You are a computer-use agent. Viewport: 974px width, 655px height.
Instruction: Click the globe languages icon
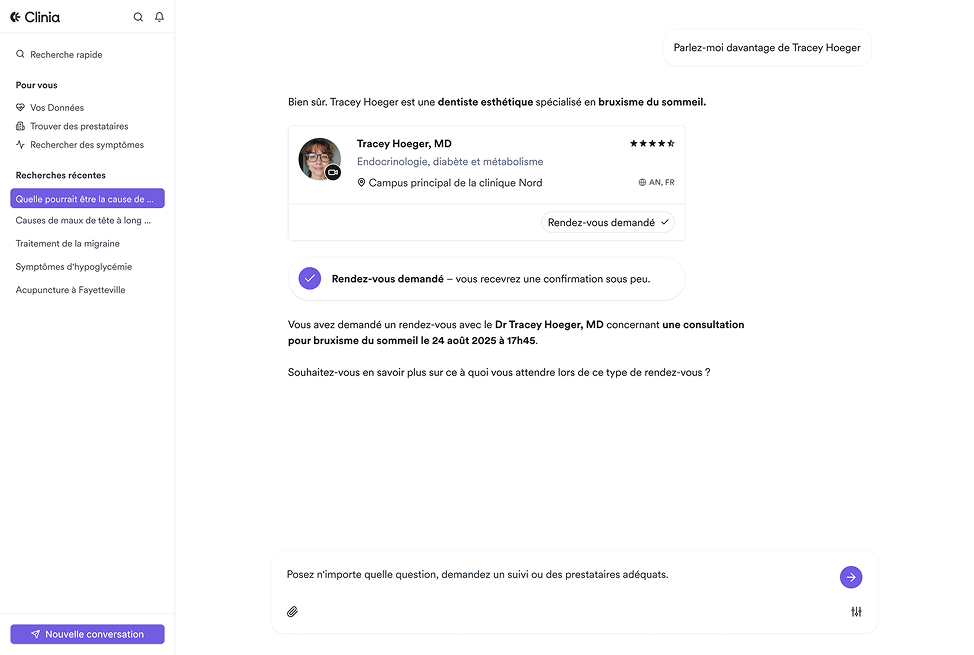coord(642,183)
